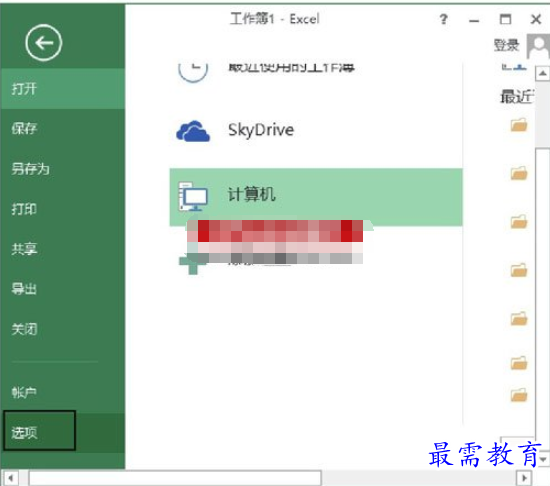Click 登录 to sign in
Image resolution: width=550 pixels, height=486 pixels.
click(x=506, y=45)
